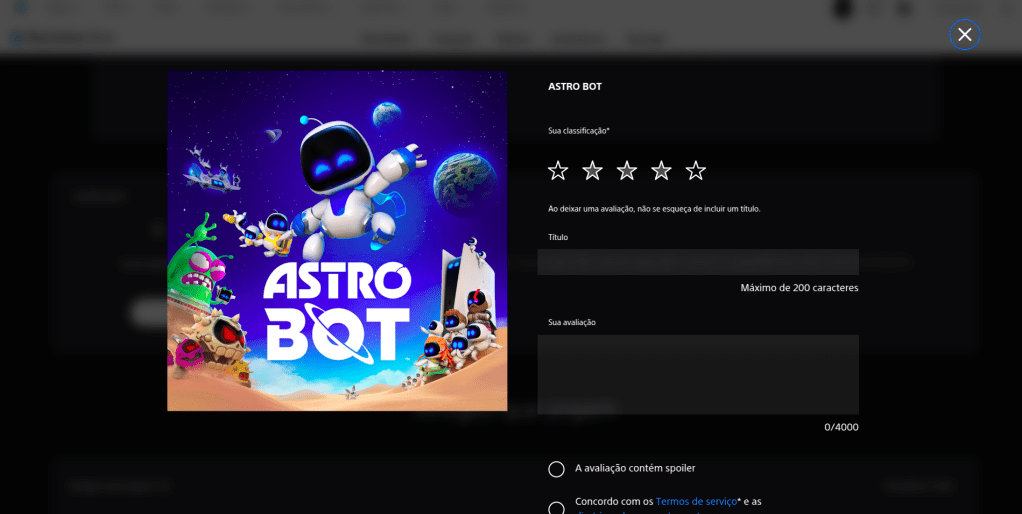Rate ASTRO BOT one star
The height and width of the screenshot is (514, 1022).
pyautogui.click(x=558, y=171)
